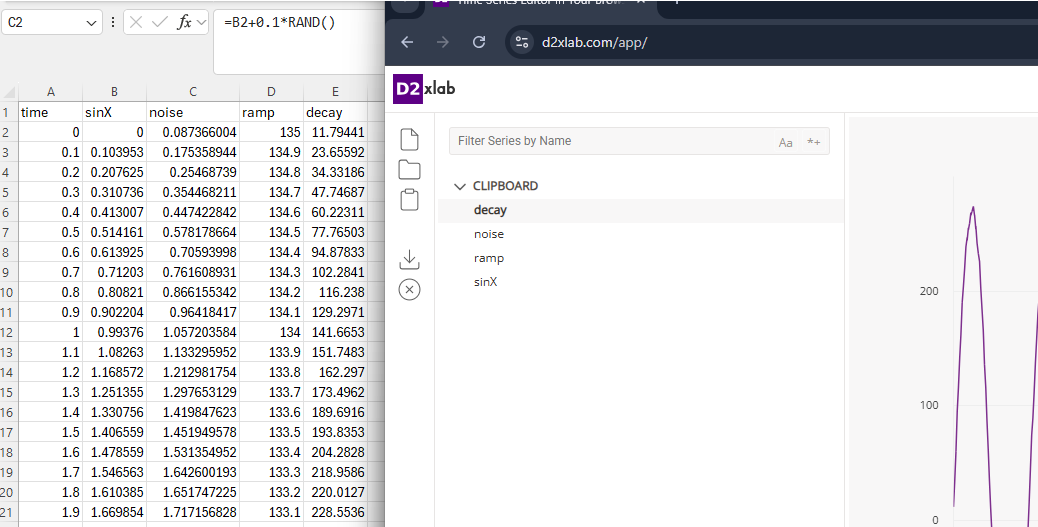Select the noise series in the list
The width and height of the screenshot is (1038, 527).
click(489, 234)
